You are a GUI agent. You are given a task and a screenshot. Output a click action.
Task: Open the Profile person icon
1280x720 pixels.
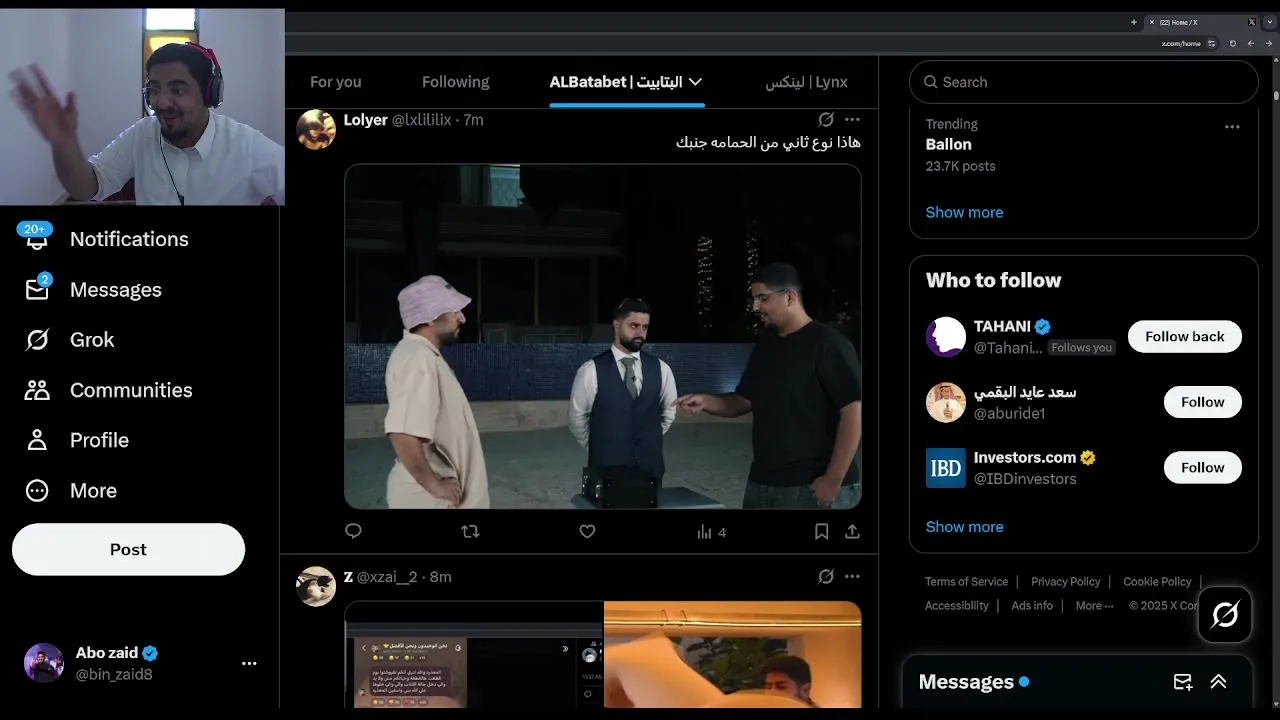tap(37, 440)
